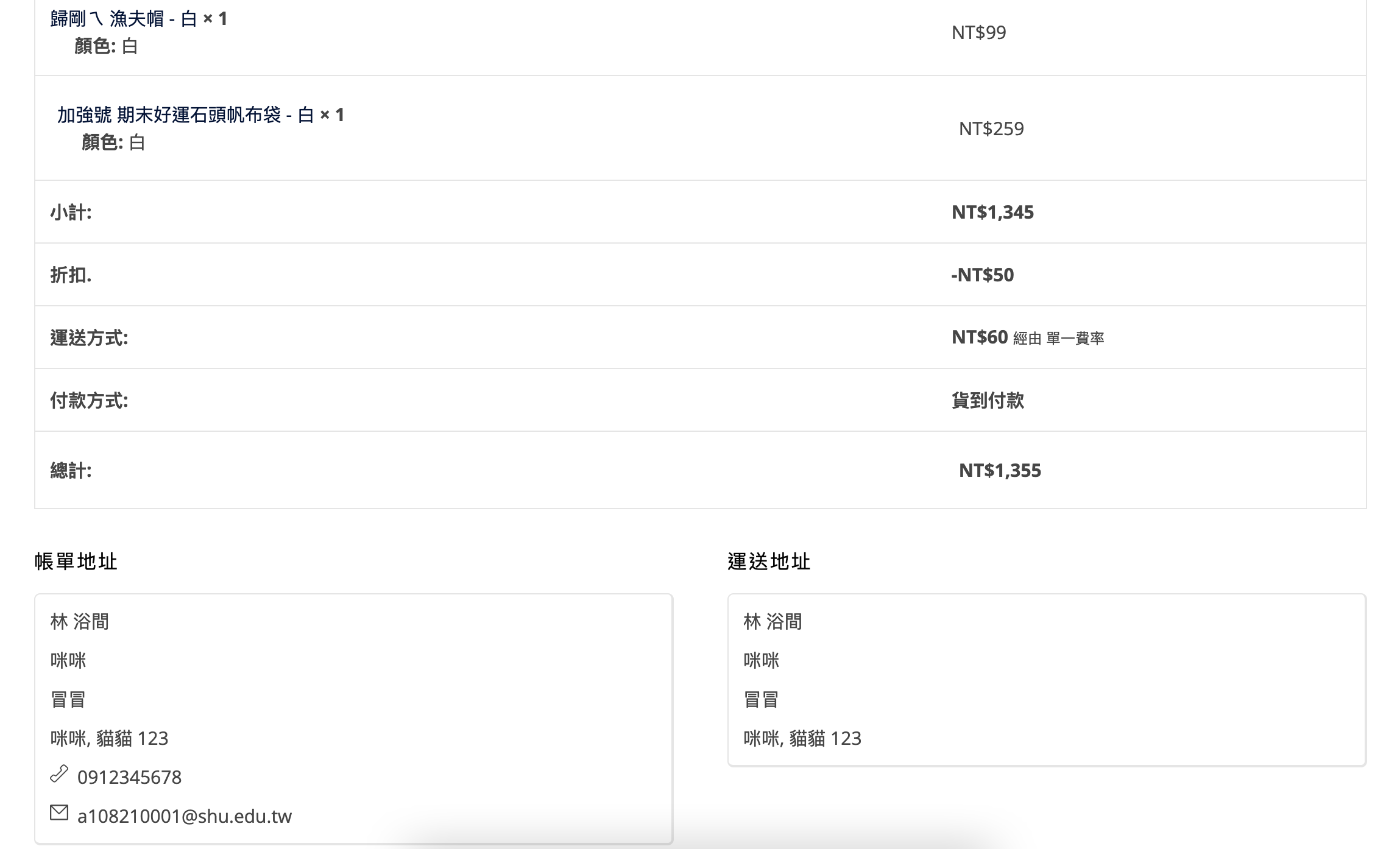Click the discount value -NT$50
Viewport: 1400px width, 849px height.
tap(982, 275)
